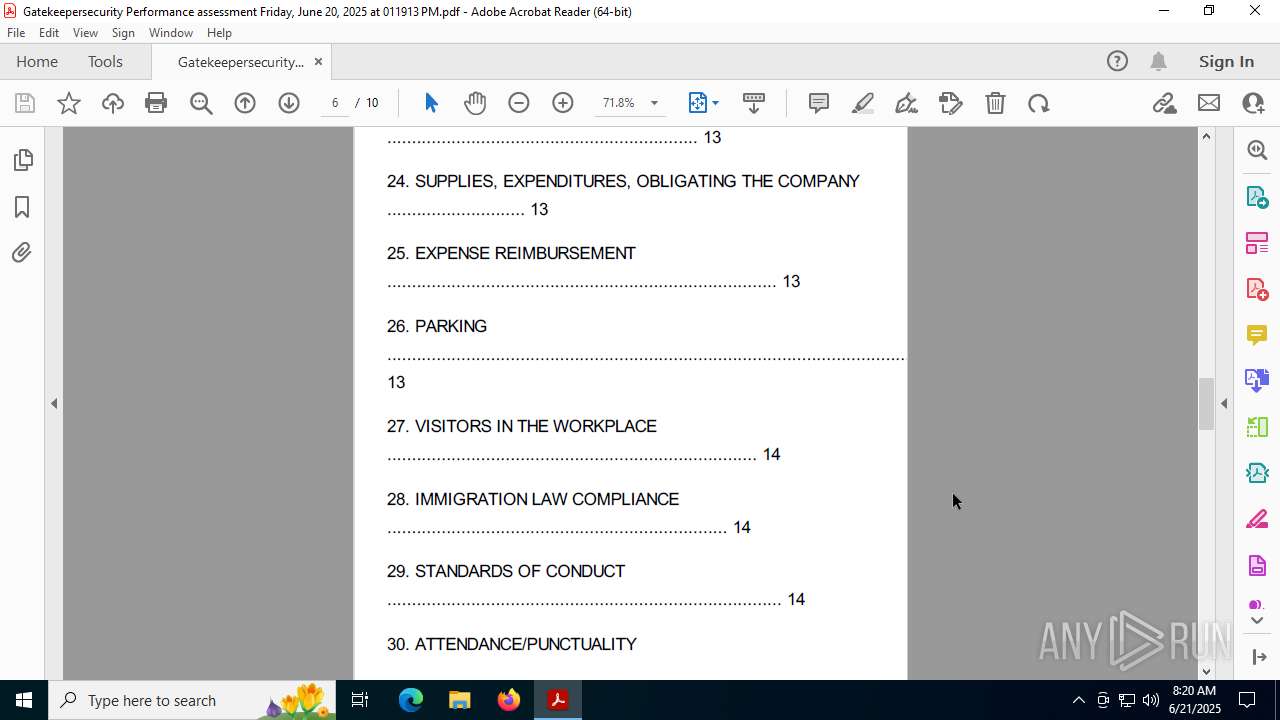Click the page number field
The width and height of the screenshot is (1280, 720).
pyautogui.click(x=335, y=103)
